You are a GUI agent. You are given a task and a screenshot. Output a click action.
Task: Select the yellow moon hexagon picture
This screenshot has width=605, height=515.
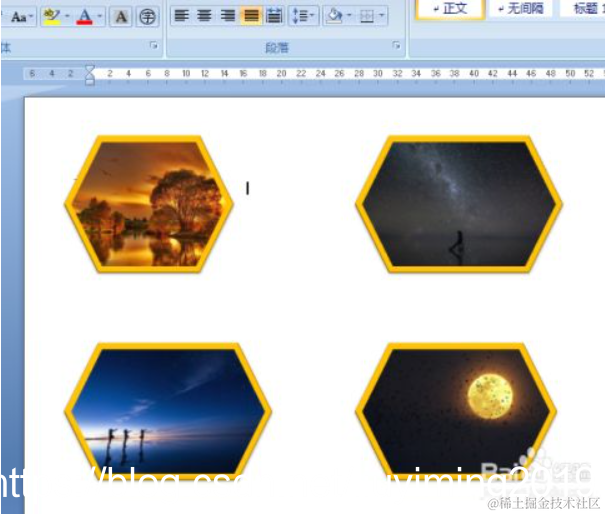click(456, 411)
